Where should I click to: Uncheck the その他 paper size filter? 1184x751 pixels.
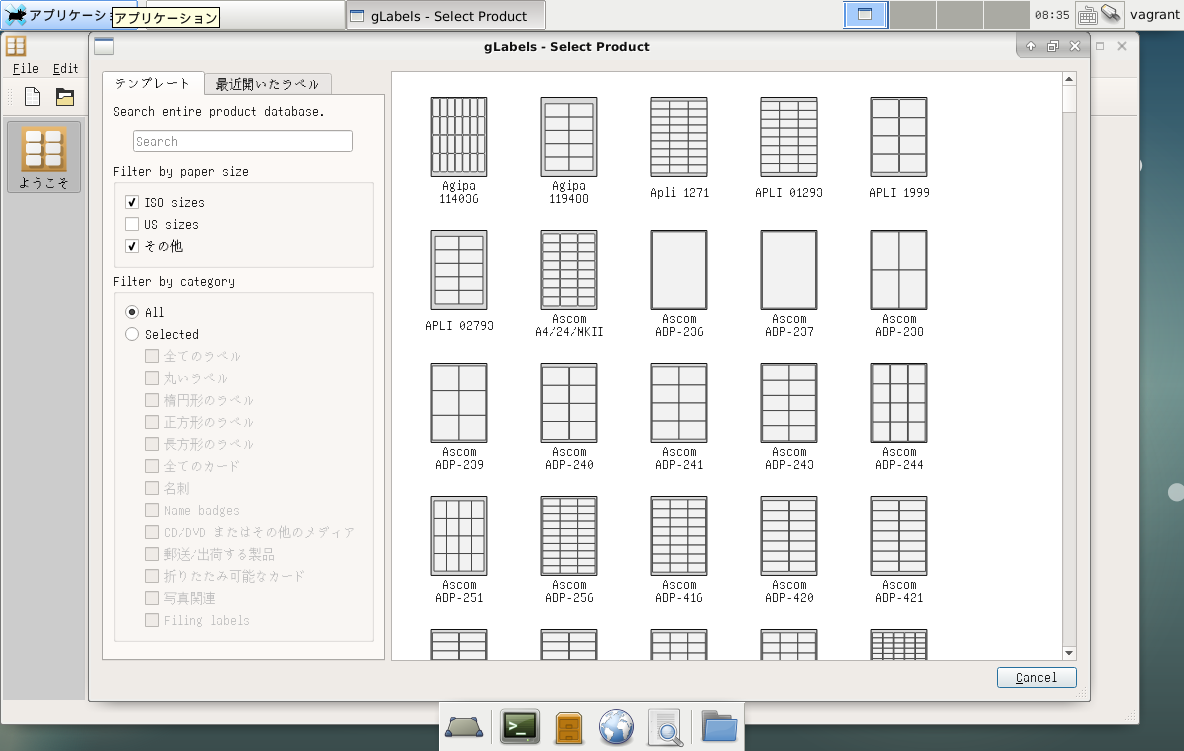131,245
